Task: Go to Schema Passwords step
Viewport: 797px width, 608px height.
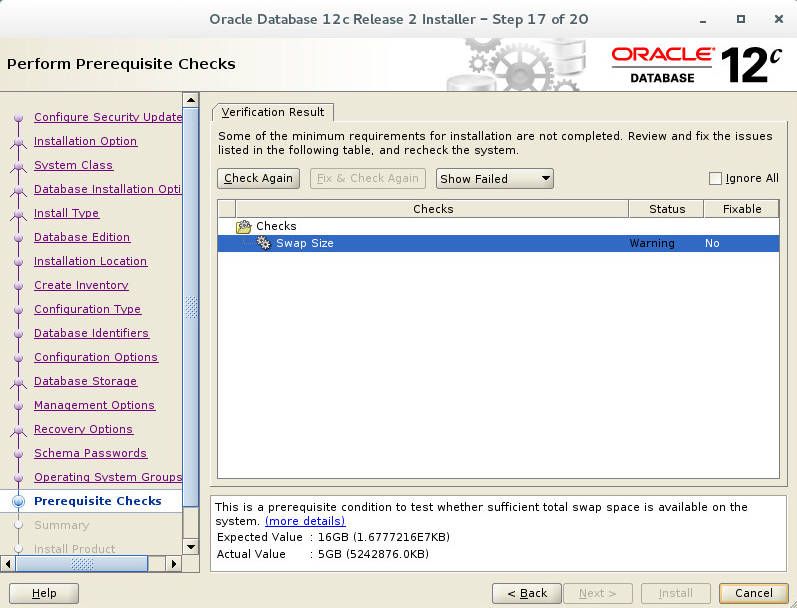Action: click(90, 453)
